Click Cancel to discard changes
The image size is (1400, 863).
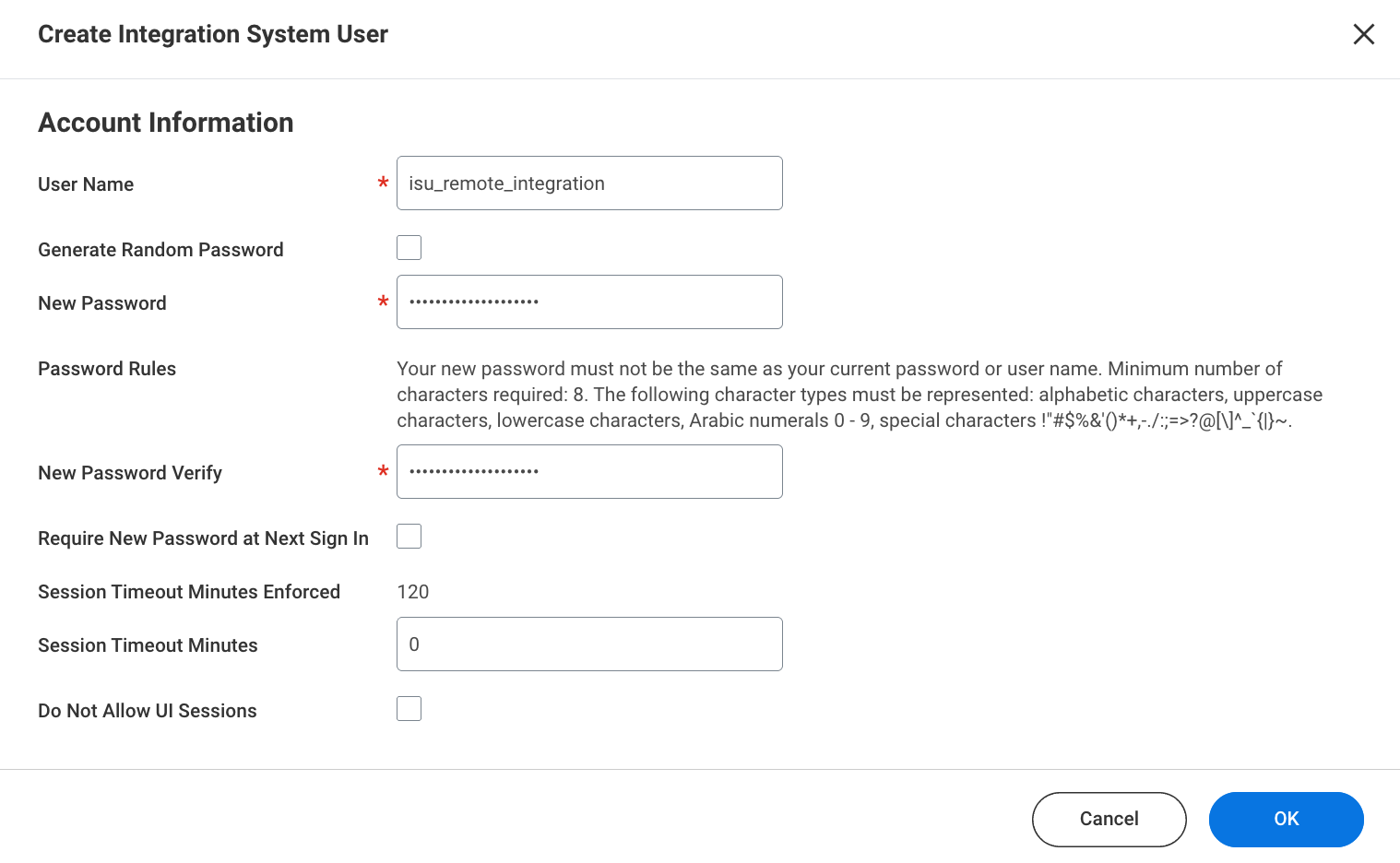click(1109, 819)
